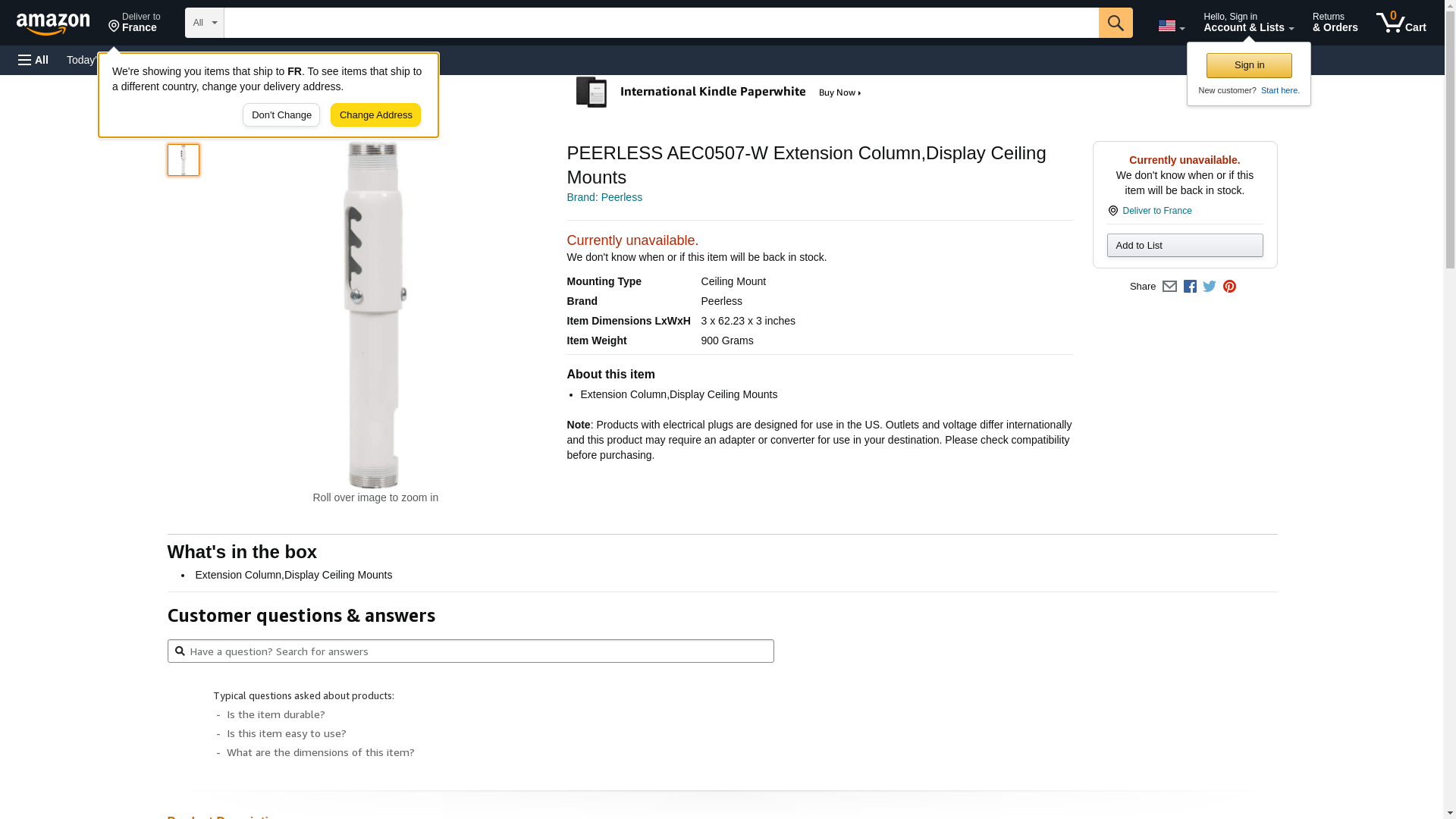This screenshot has width=1456, height=819.
Task: Click the Add to List button
Action: pos(1185,246)
